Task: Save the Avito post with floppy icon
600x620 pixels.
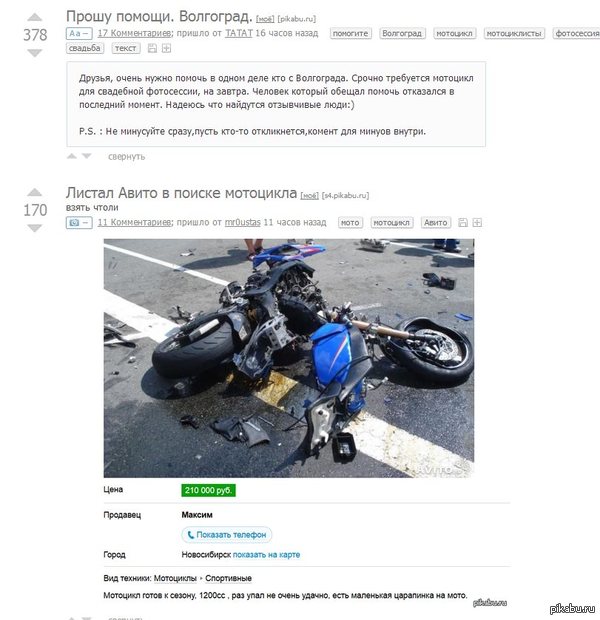Action: (x=463, y=223)
